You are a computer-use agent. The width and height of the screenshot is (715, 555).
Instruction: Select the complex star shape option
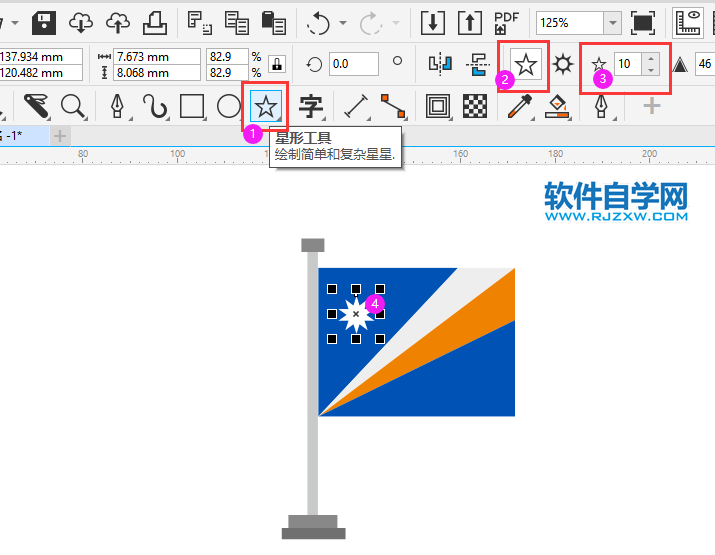[563, 64]
